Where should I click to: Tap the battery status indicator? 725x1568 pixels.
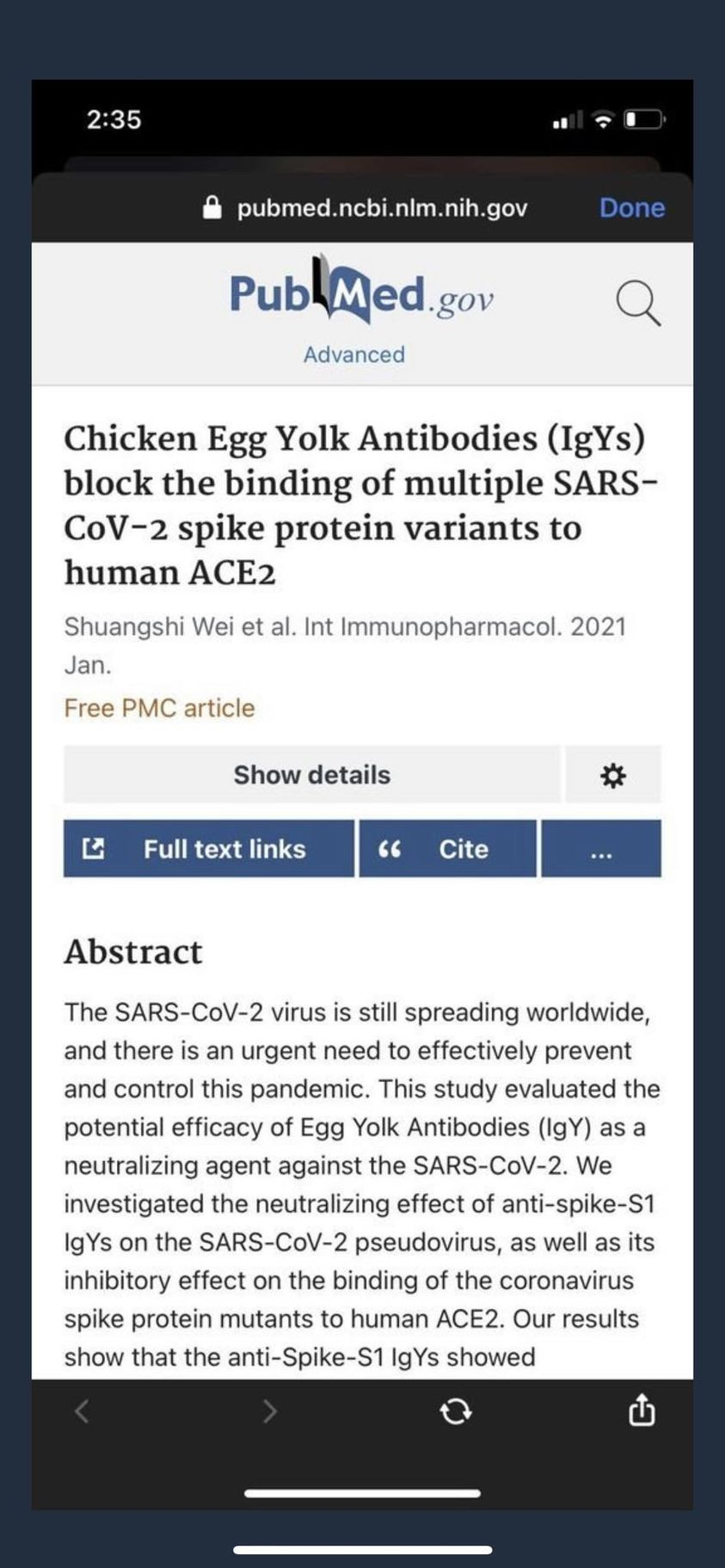(644, 120)
